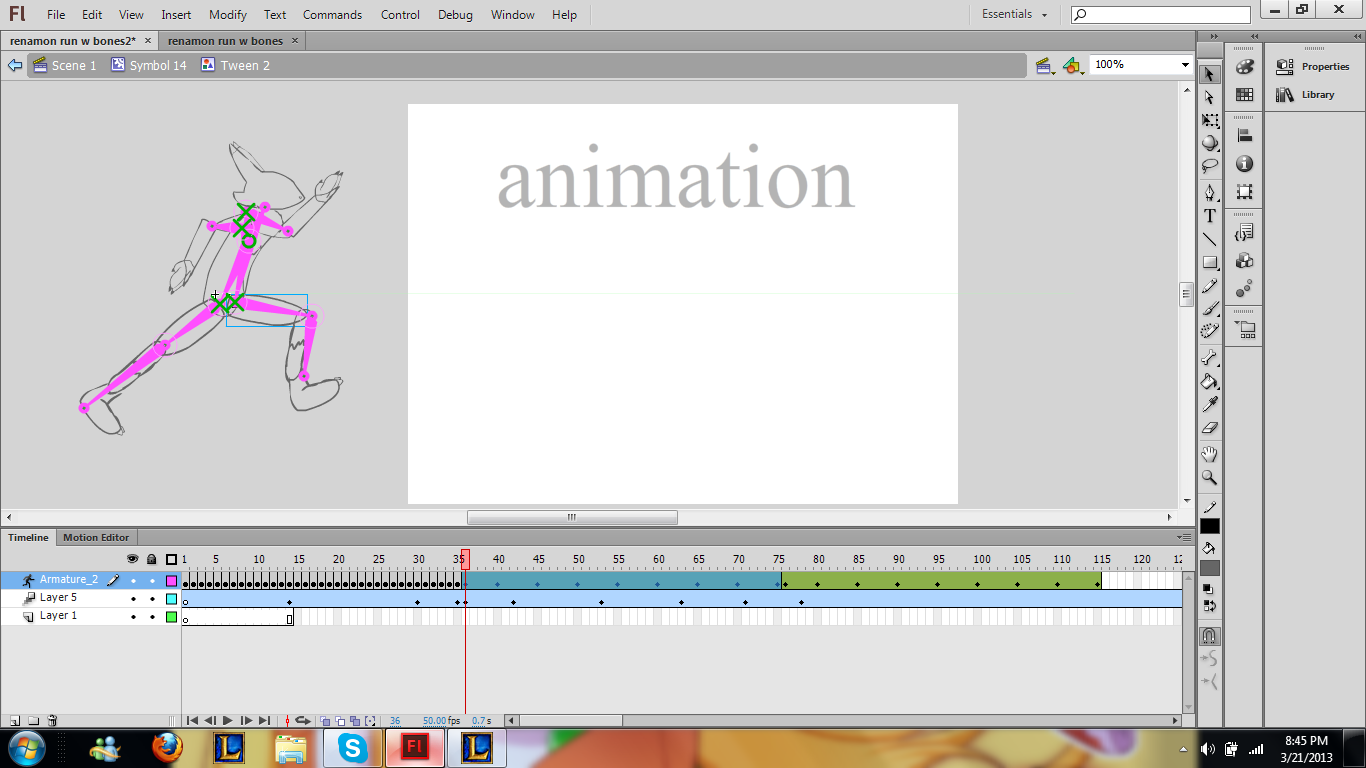The width and height of the screenshot is (1366, 768).
Task: Select the Bone tool
Action: [1209, 358]
